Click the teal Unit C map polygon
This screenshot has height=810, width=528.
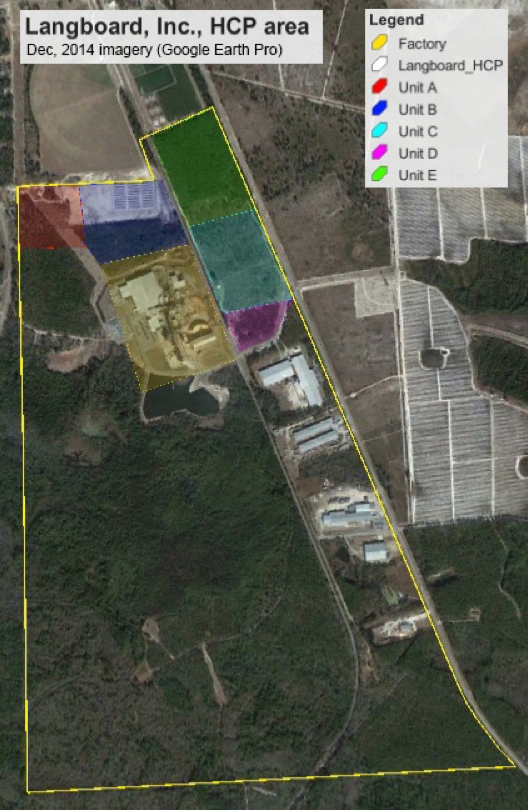[239, 261]
